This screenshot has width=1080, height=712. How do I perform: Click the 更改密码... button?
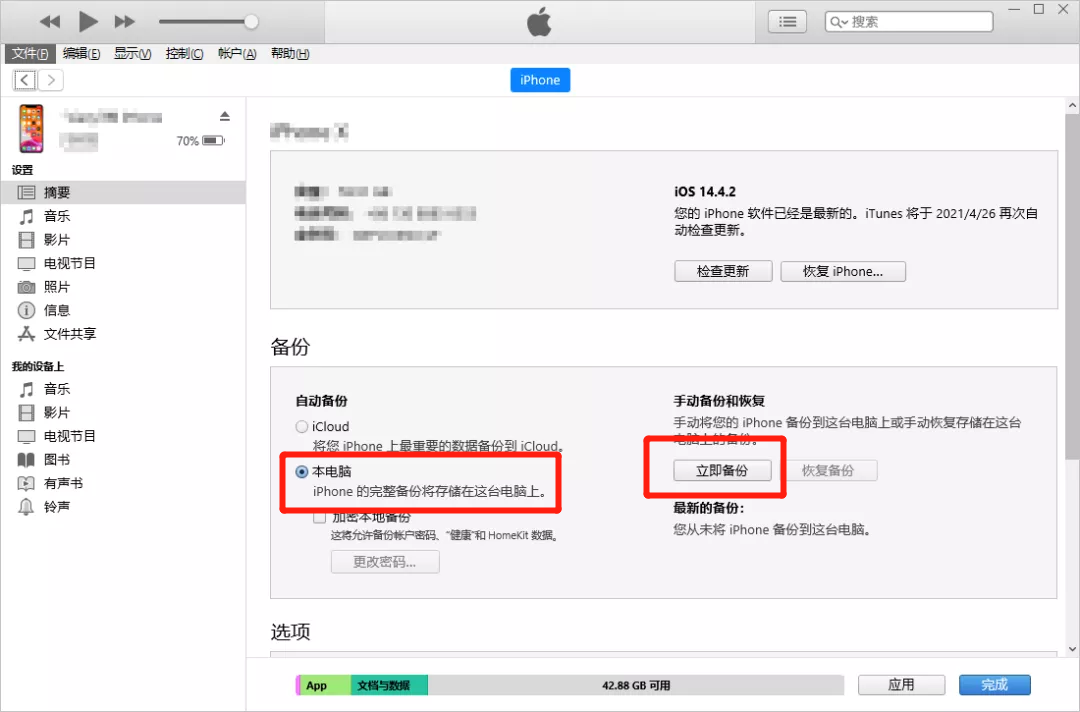click(x=385, y=562)
